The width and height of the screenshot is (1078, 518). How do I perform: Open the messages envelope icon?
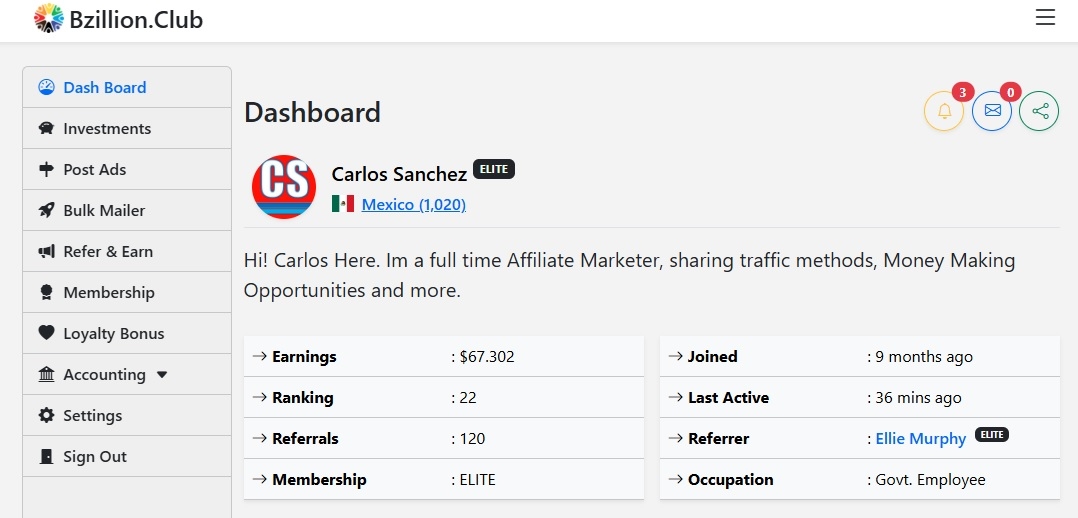pos(992,111)
